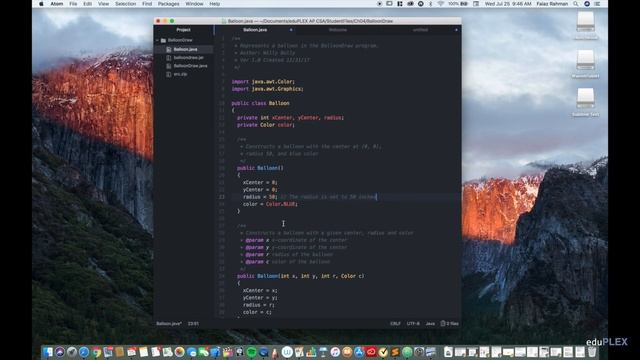Image resolution: width=640 pixels, height=360 pixels.
Task: Open Google Chrome from the dock
Action: [96, 352]
